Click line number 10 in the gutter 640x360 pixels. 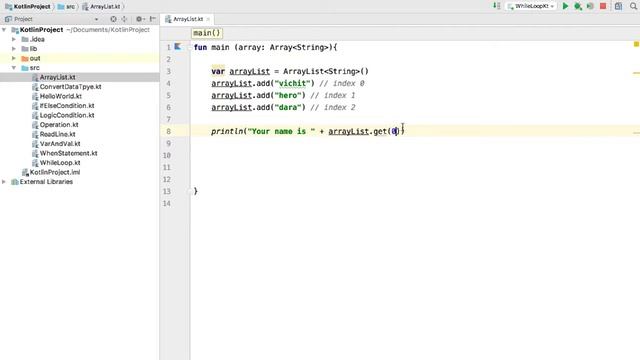coord(167,156)
